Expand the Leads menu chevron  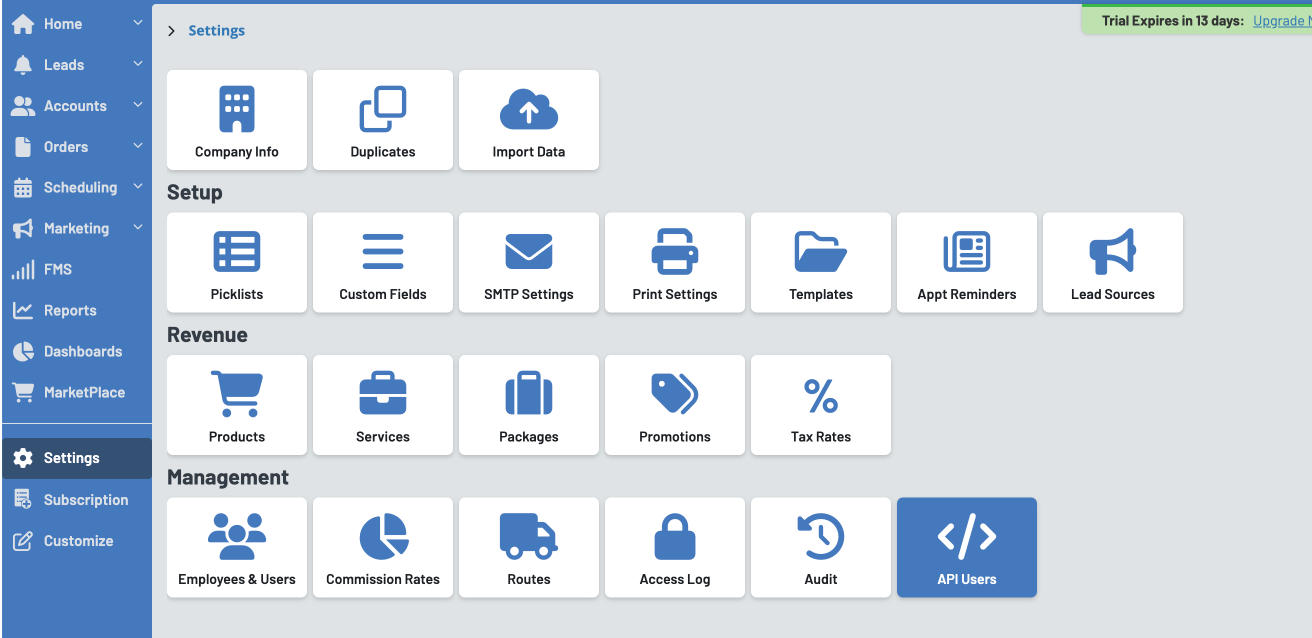138,64
